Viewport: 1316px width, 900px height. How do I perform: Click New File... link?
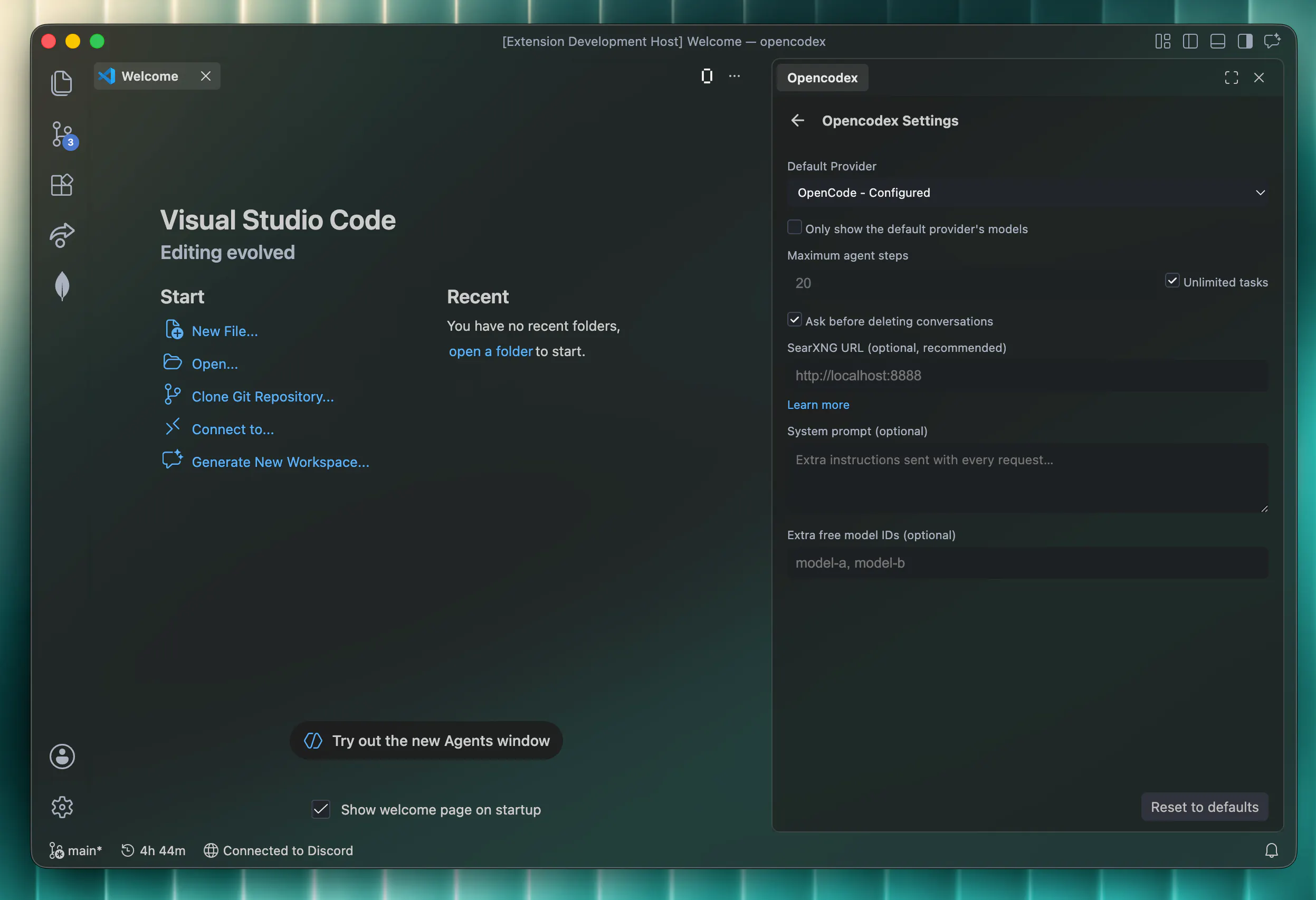[225, 331]
